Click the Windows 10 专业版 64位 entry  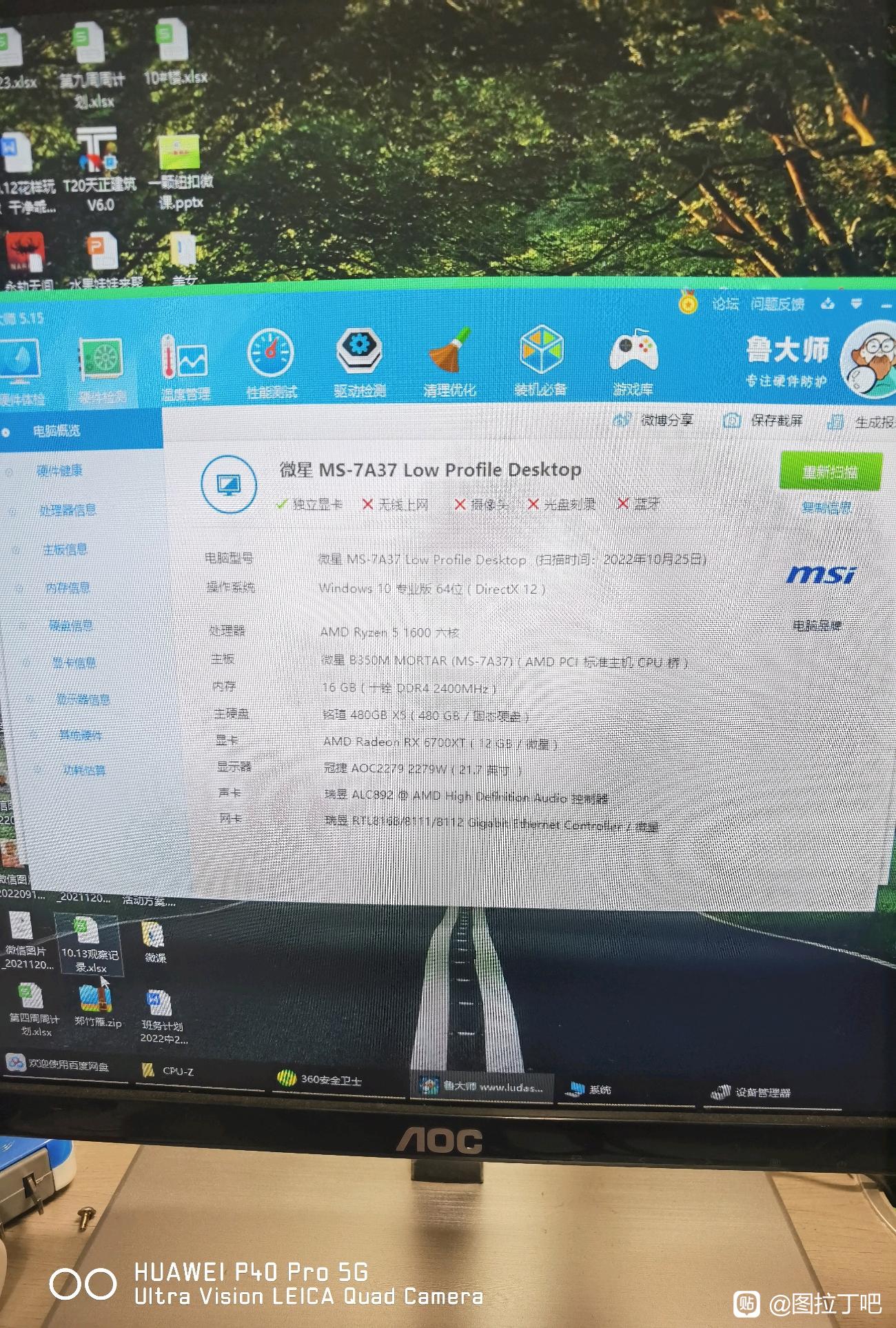(x=432, y=589)
